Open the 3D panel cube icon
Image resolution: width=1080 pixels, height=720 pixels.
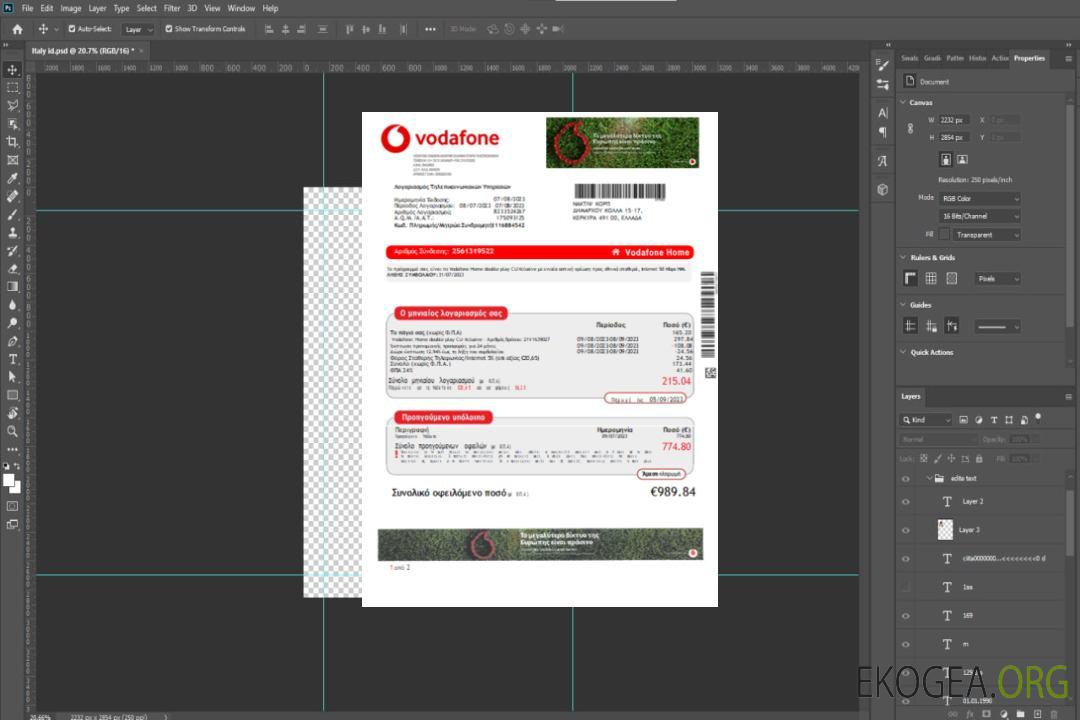(883, 189)
